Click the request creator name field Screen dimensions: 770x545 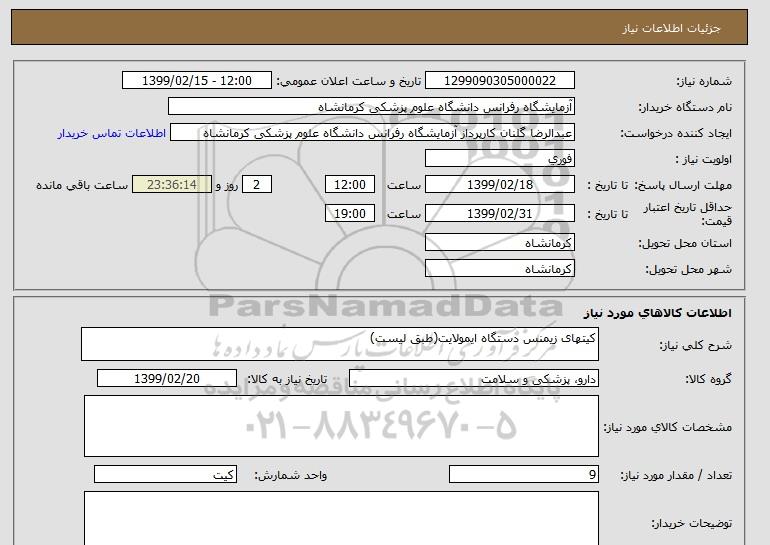tap(372, 133)
